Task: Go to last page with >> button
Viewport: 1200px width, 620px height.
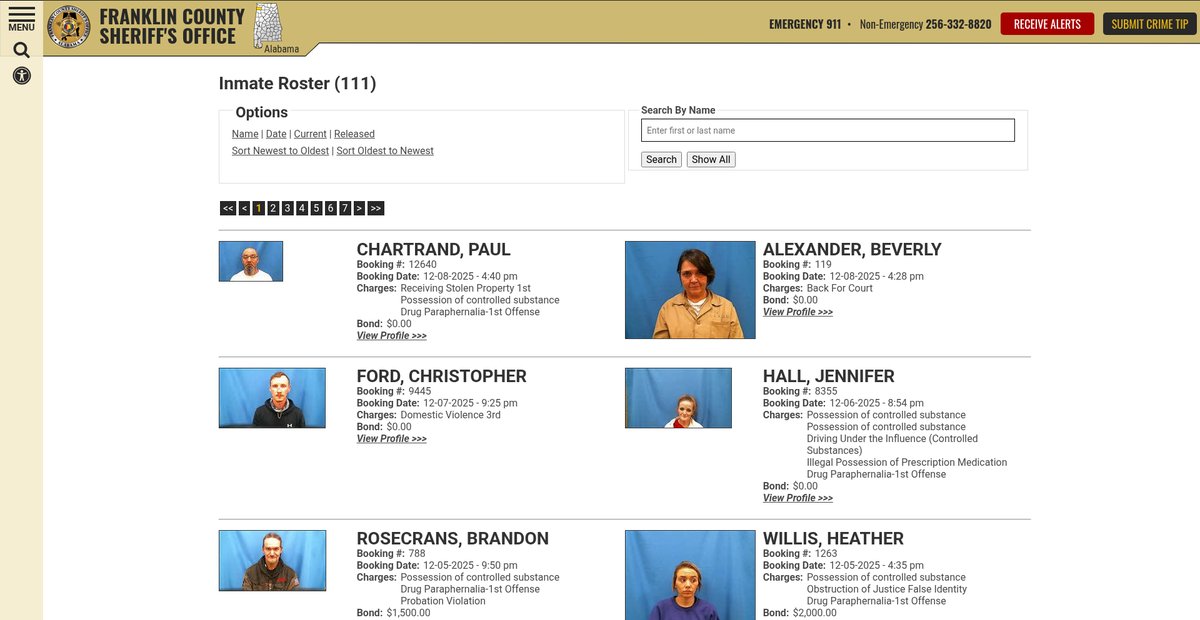Action: 376,208
